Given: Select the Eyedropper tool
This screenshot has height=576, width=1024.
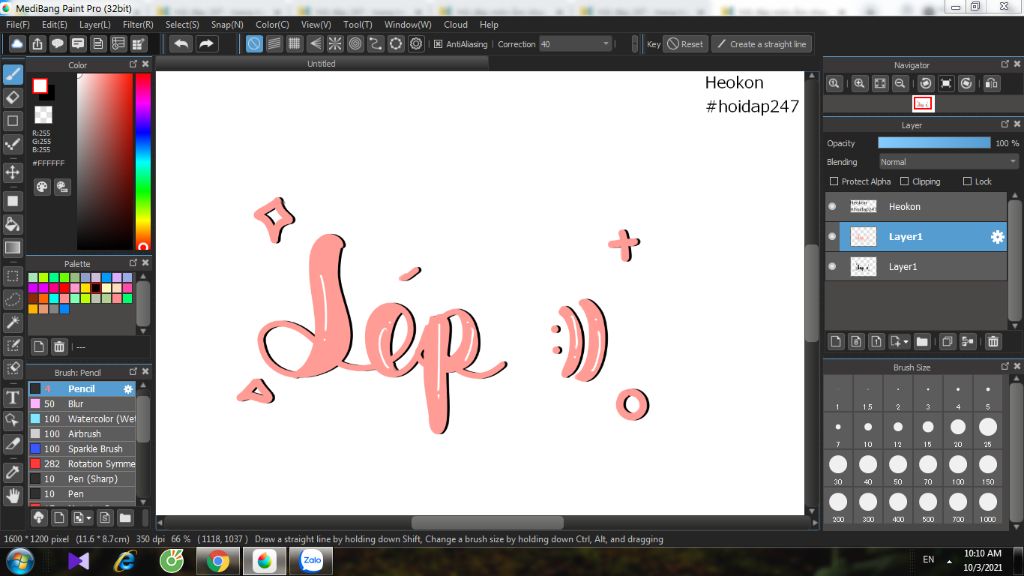Looking at the screenshot, I should click(13, 472).
